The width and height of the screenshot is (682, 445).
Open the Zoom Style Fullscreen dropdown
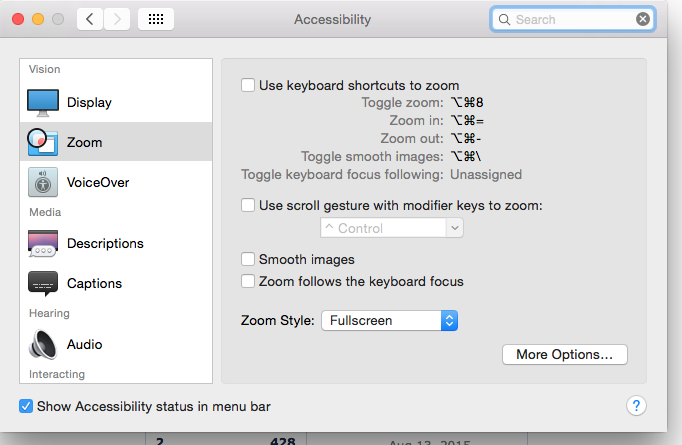click(x=389, y=321)
